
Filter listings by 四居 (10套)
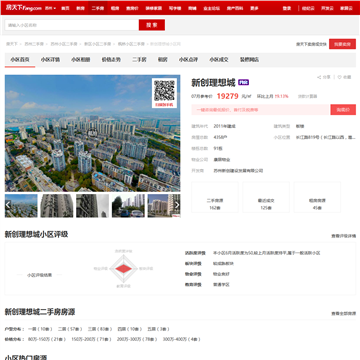click(x=130, y=329)
